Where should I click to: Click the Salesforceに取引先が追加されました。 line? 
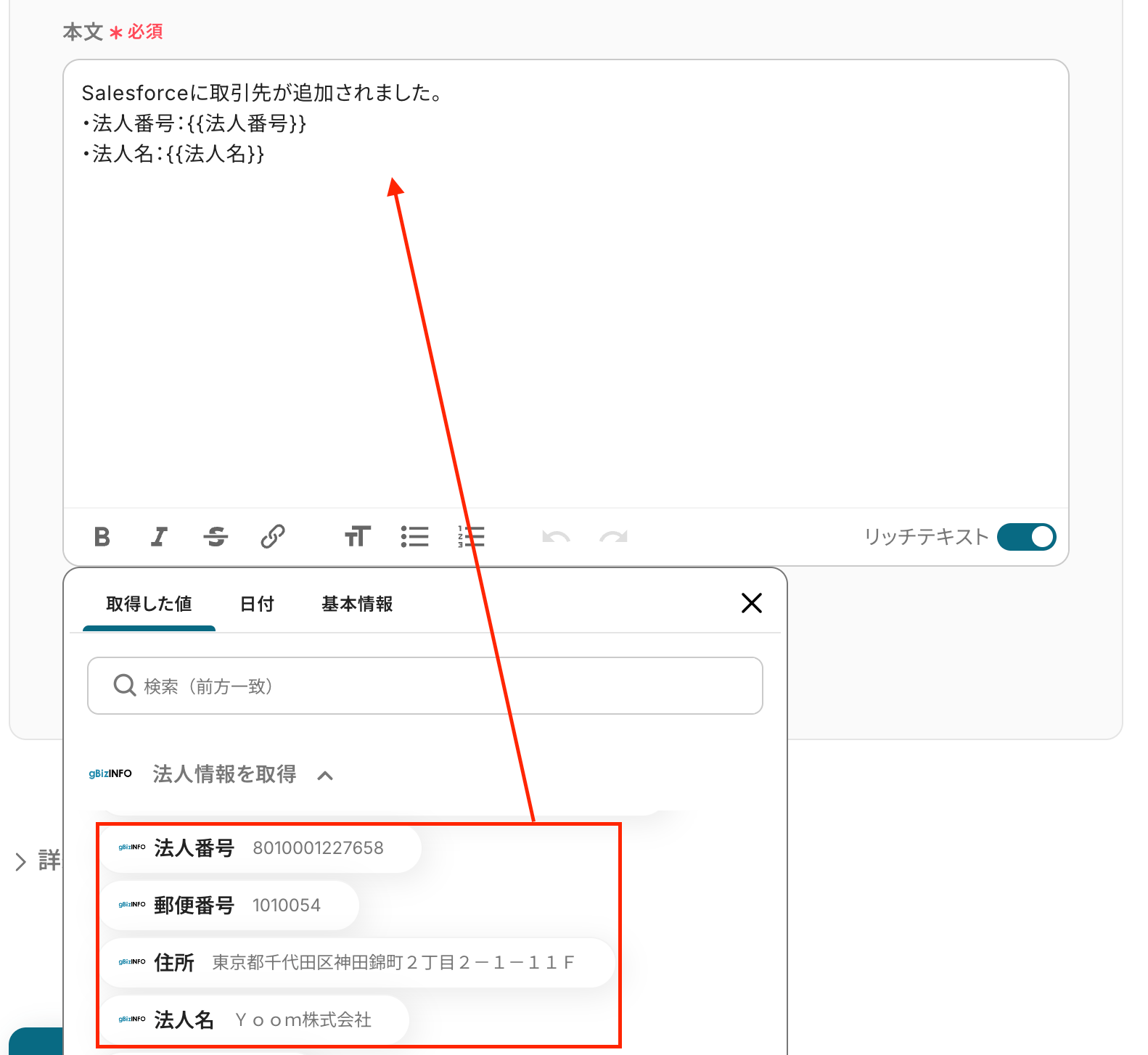coord(262,93)
